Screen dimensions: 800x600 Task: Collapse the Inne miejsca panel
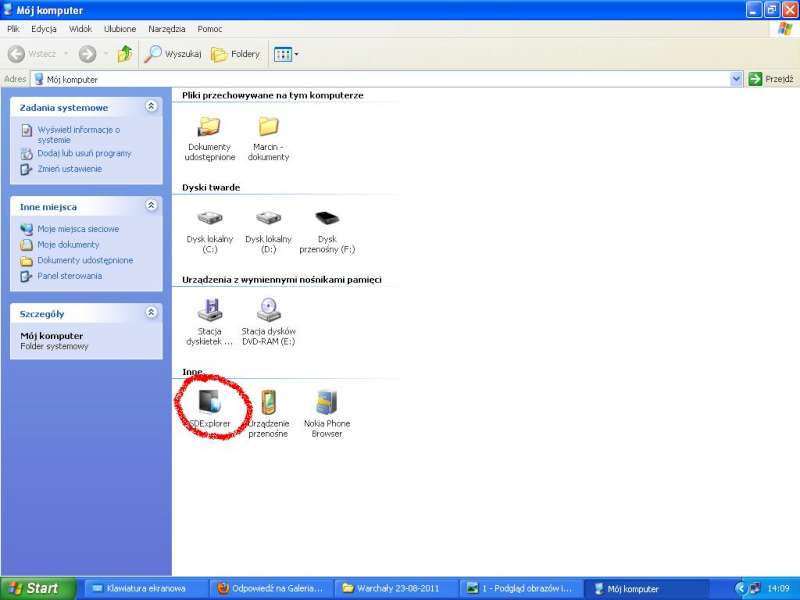coord(151,206)
